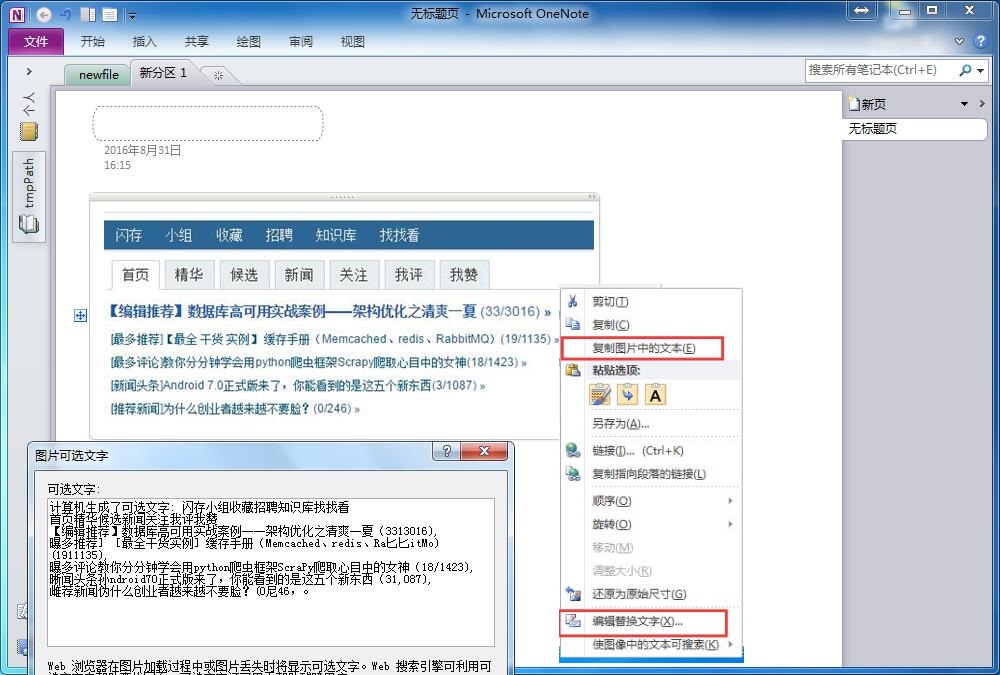Click inserted webpage screenshot image
Viewport: 1000px width, 675px height.
pyautogui.click(x=332, y=319)
